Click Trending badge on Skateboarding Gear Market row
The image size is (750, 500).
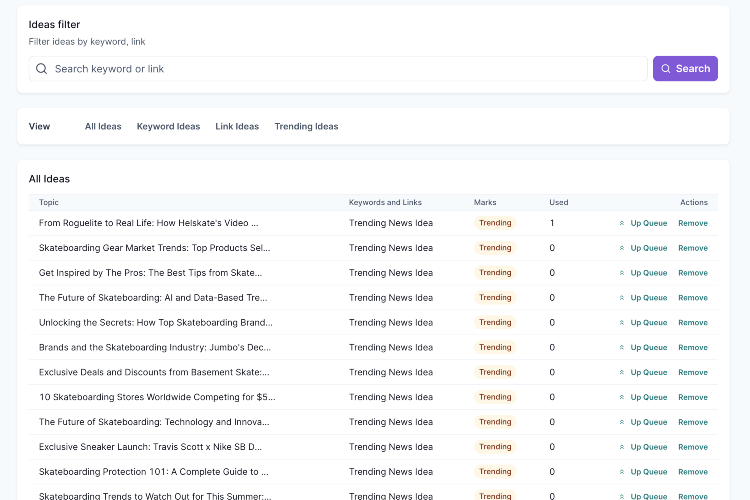coord(495,248)
